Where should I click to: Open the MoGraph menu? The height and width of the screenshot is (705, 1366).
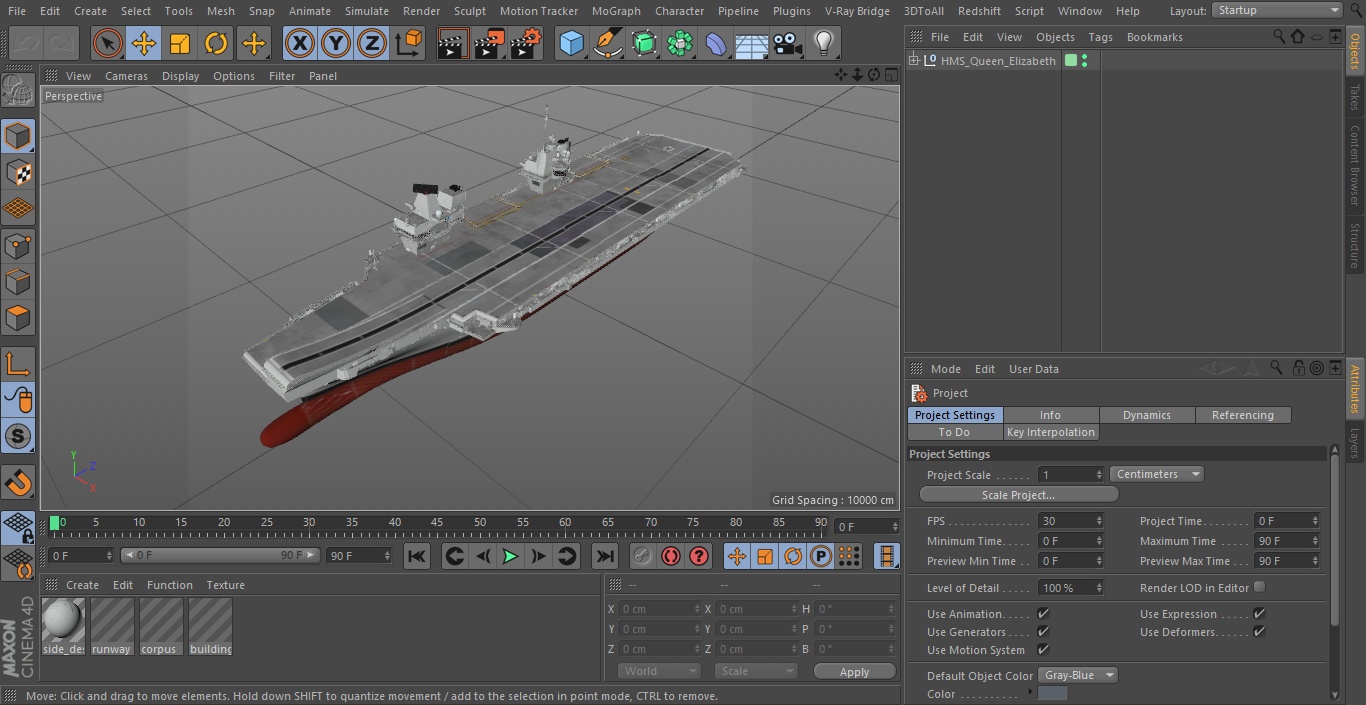click(616, 11)
